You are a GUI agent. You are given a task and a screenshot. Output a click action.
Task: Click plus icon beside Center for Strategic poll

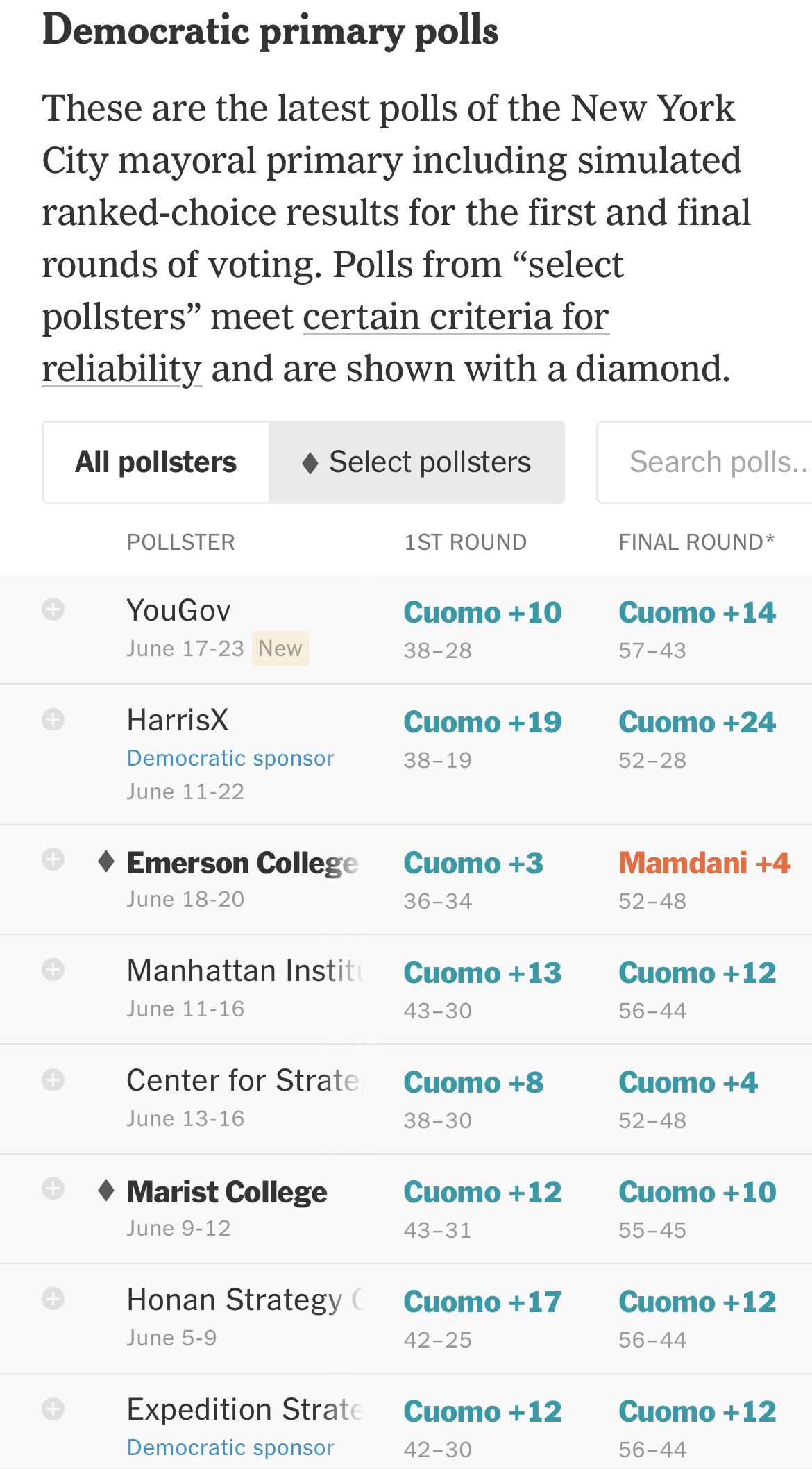(53, 1080)
